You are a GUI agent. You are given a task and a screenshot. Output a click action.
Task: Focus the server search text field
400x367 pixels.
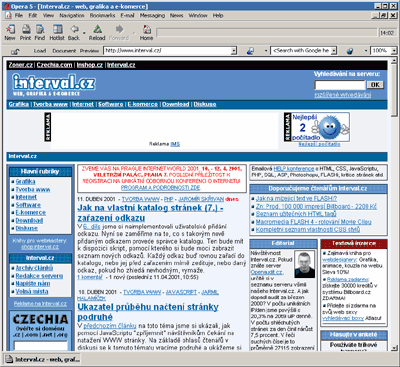[340, 85]
